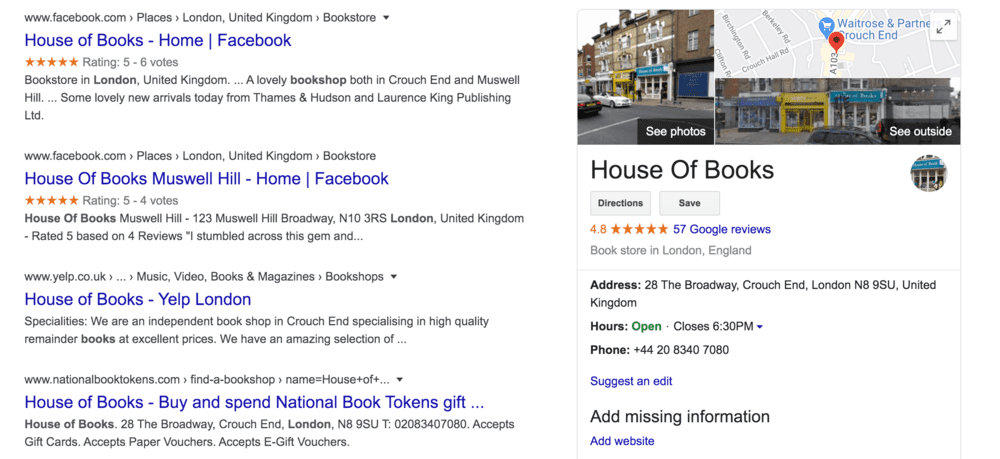Click the red location pin on map
Viewport: 1000px width, 459px height.
[837, 42]
